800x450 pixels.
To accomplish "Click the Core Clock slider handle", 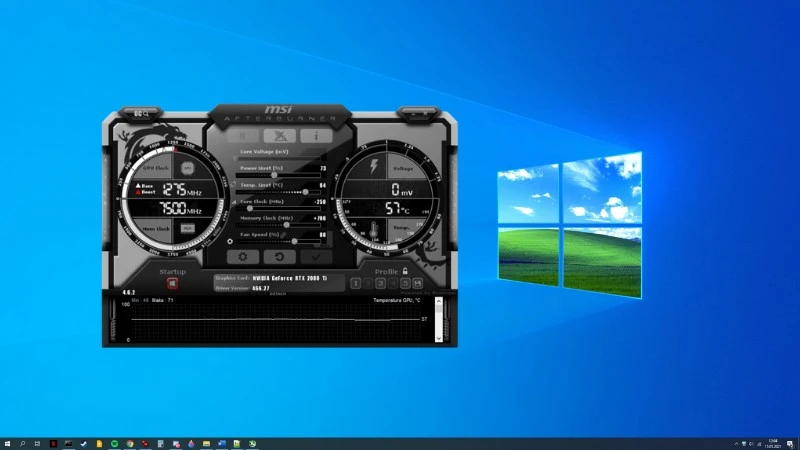I will [249, 208].
